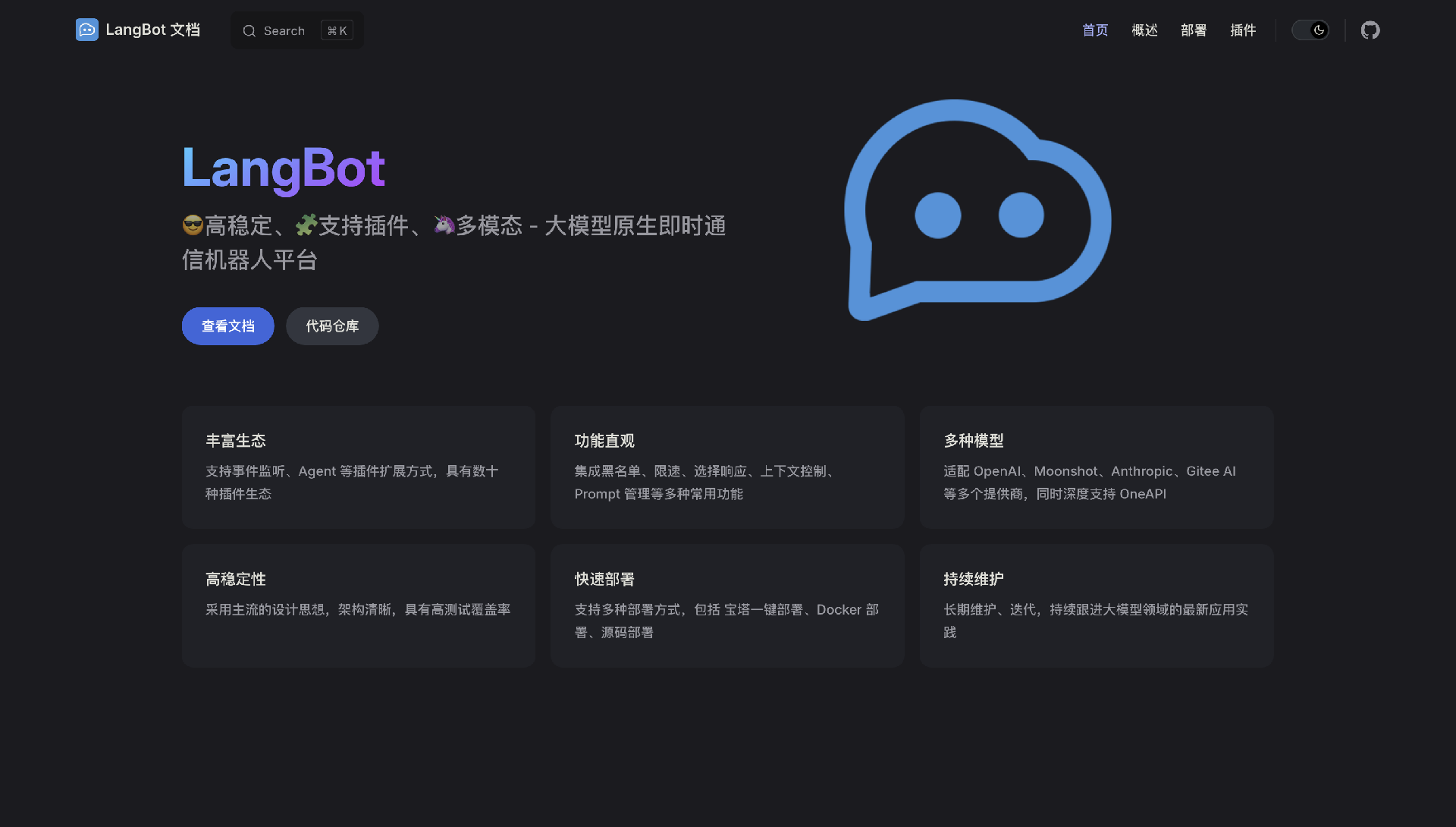The image size is (1456, 827).
Task: Click text about 宝塔一键部署、Docker 部署
Action: pyautogui.click(x=726, y=621)
